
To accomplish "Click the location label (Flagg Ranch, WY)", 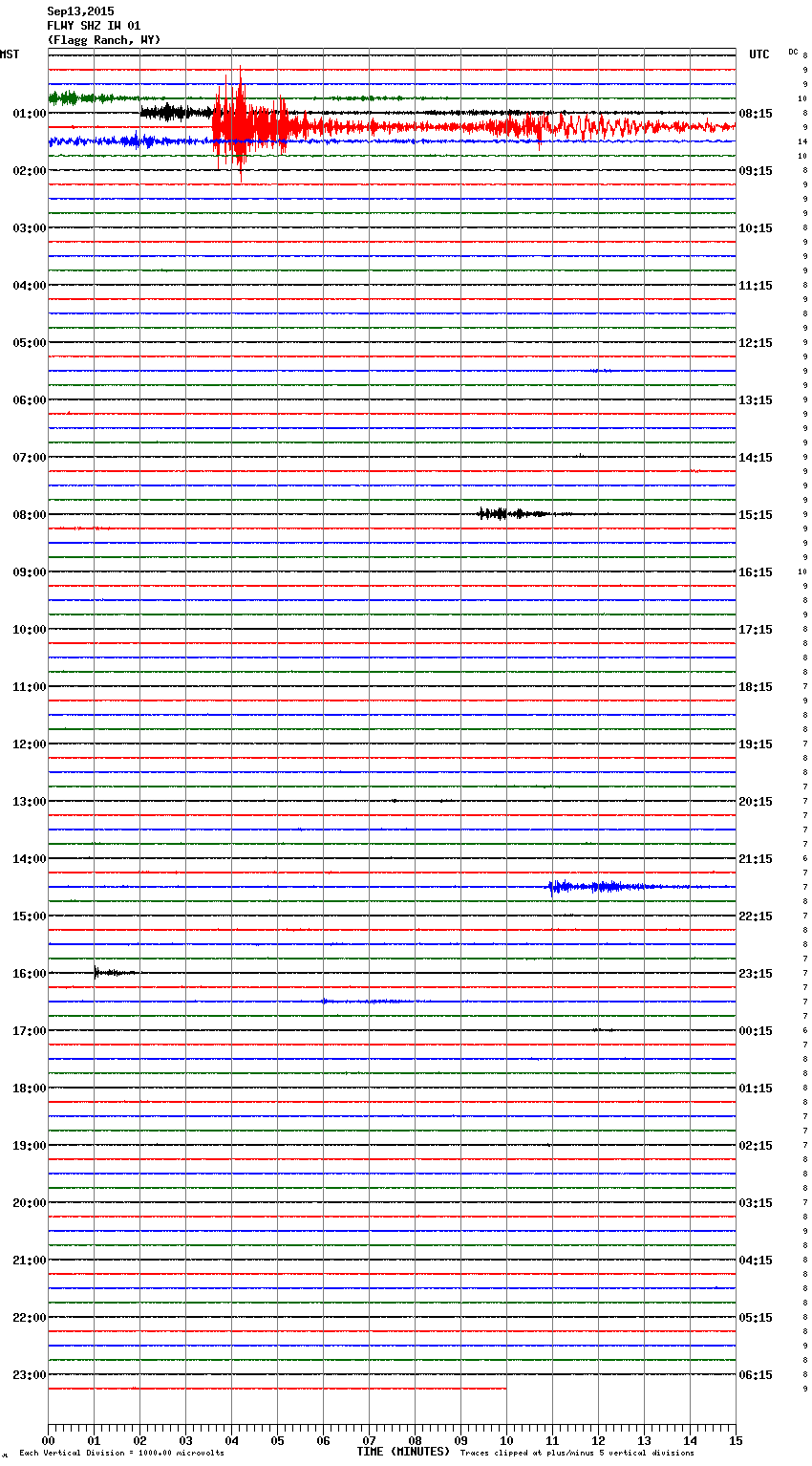I will [104, 40].
